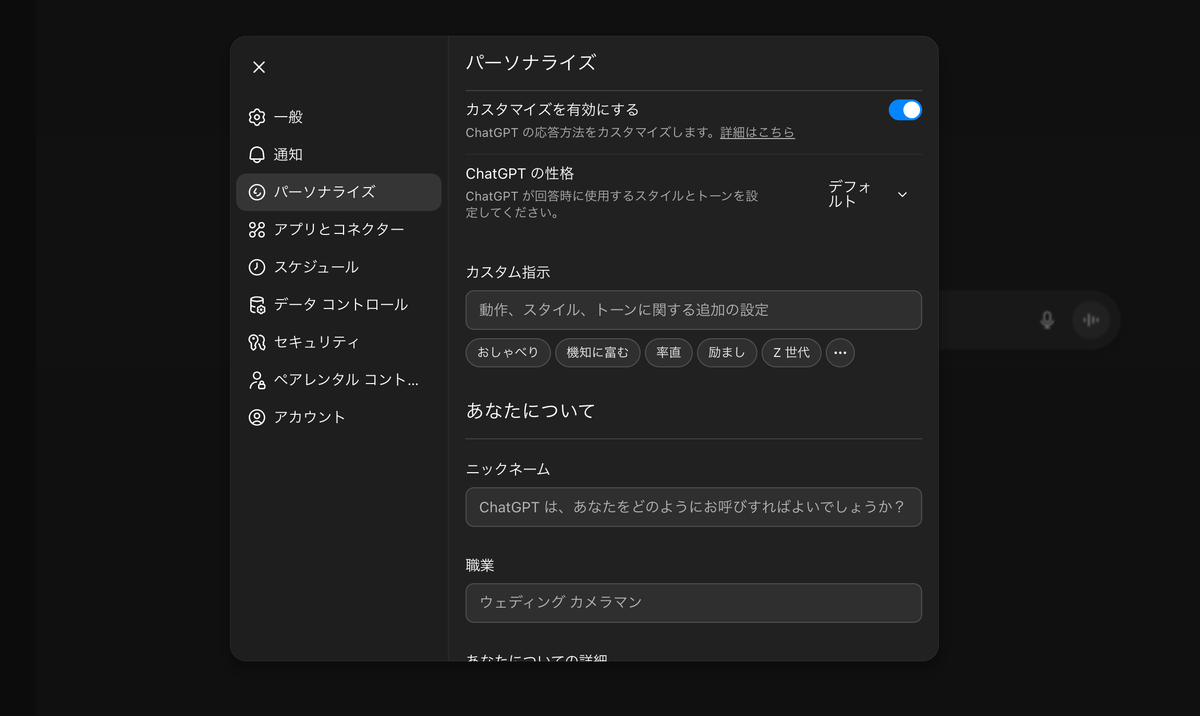Expand more personality traits with ellipsis button
The height and width of the screenshot is (716, 1200).
840,352
